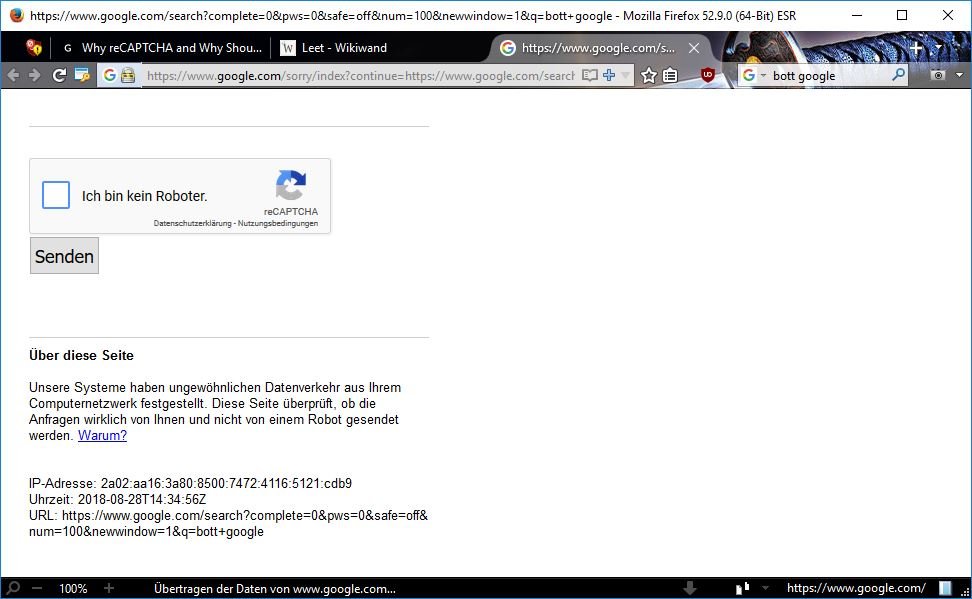Click the status bar document pages icon
The width and height of the screenshot is (972, 599).
743,588
